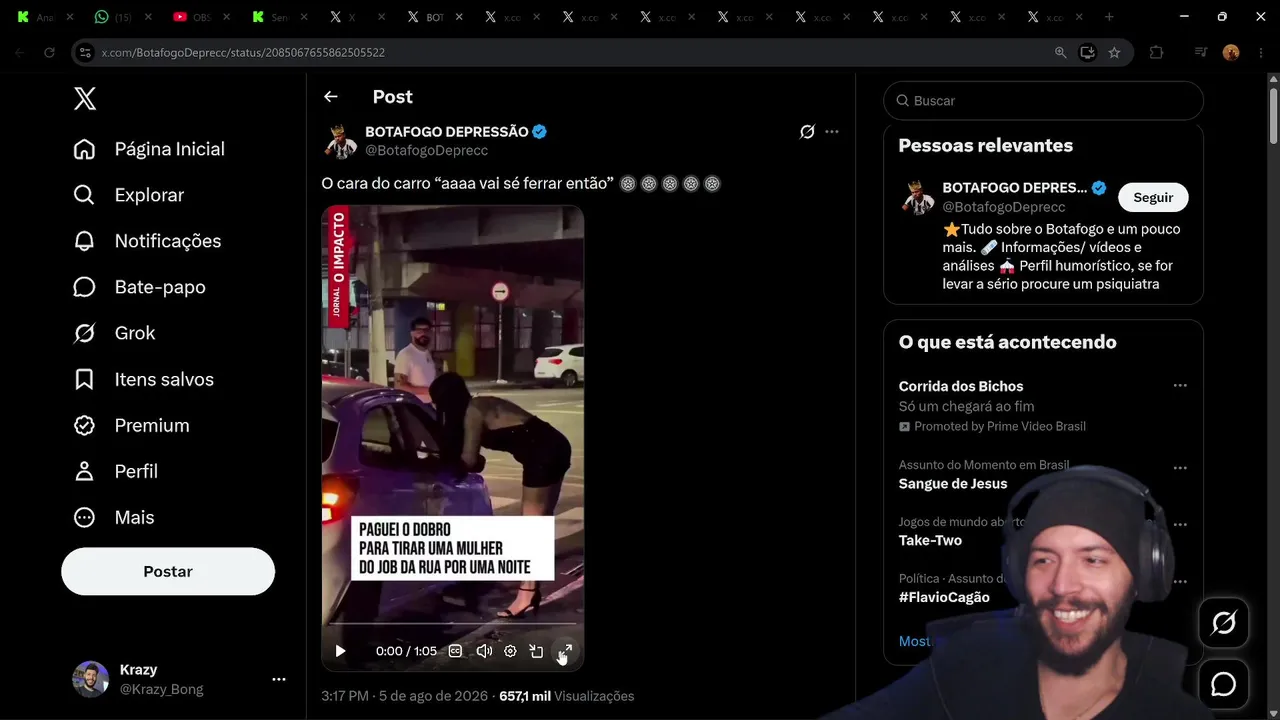Viewport: 1280px width, 720px height.
Task: Open the #FlavioCagão trend
Action: (944, 597)
